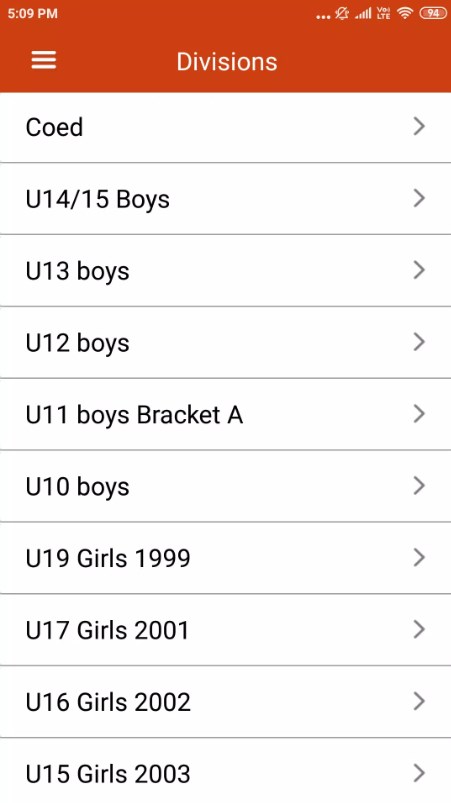Tap the Wi-Fi status icon
The width and height of the screenshot is (451, 803).
pyautogui.click(x=405, y=13)
